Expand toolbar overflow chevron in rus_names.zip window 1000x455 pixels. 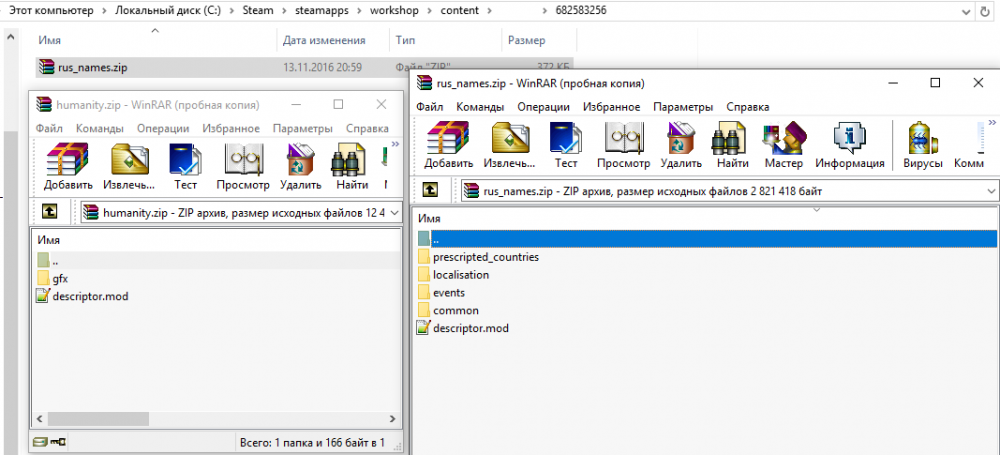[993, 121]
